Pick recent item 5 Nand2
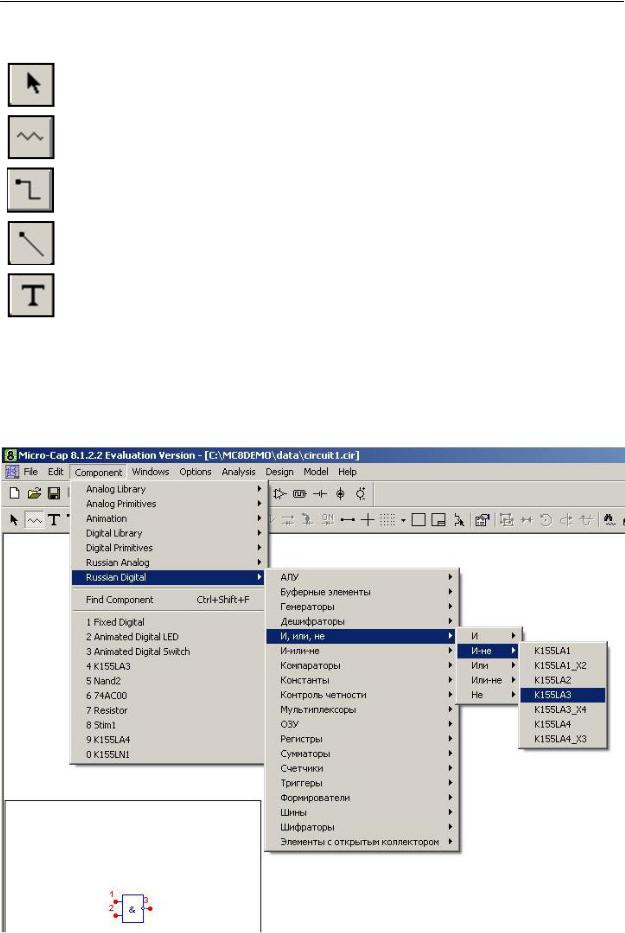 click(x=167, y=681)
